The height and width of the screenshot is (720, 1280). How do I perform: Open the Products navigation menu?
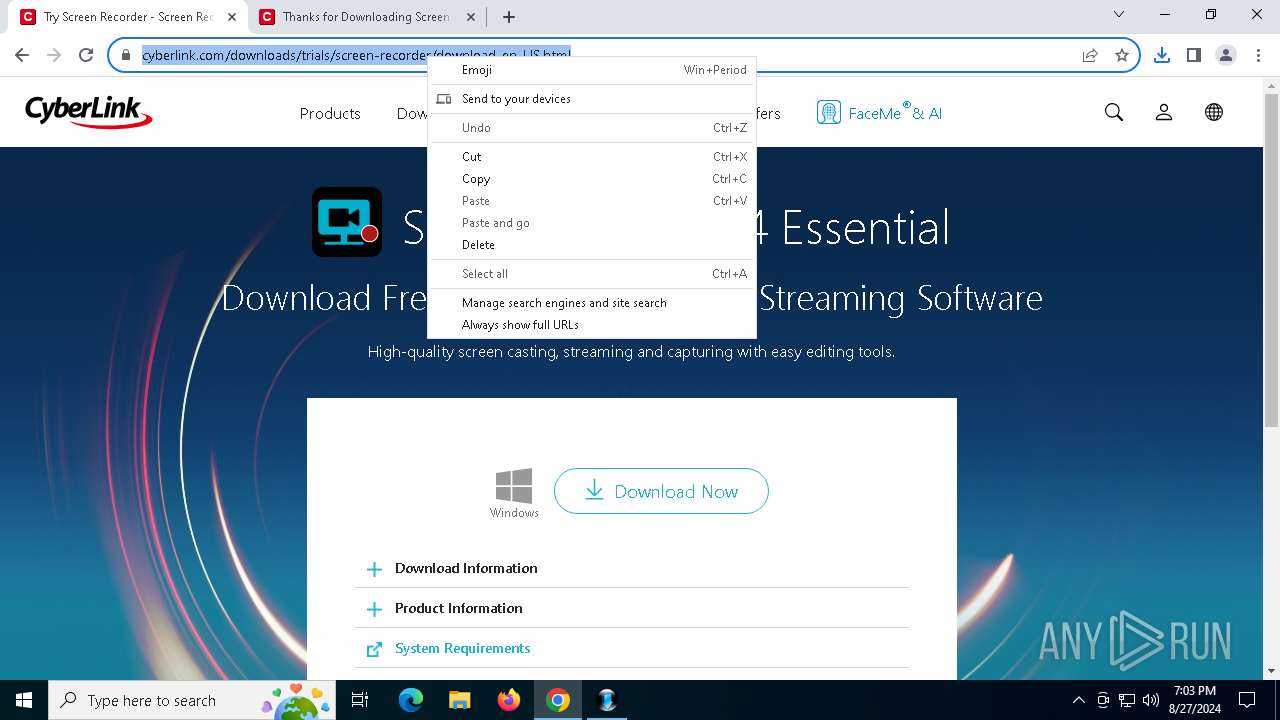[x=330, y=113]
